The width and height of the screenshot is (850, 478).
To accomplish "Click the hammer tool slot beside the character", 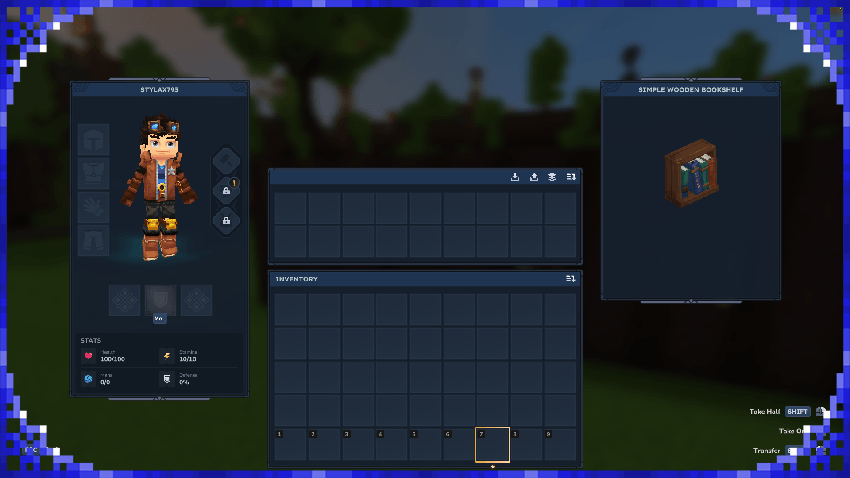I will [x=227, y=160].
